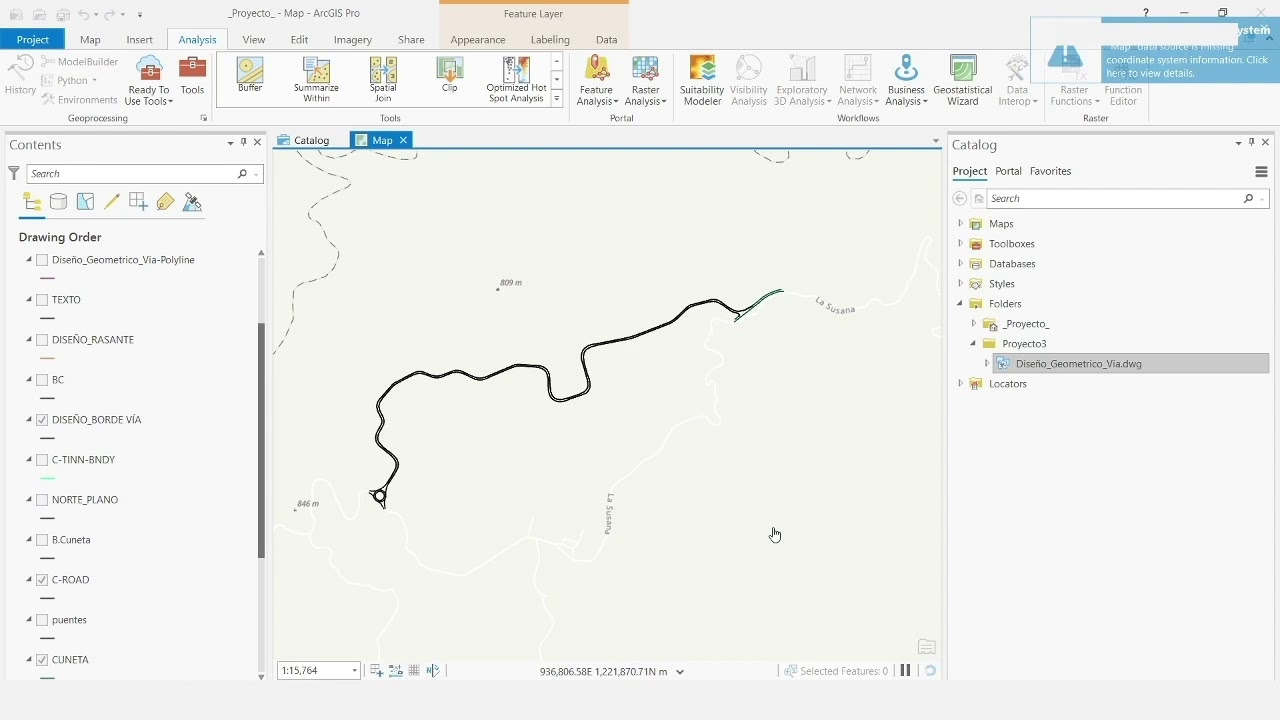Open the geoprocessing History
The image size is (1280, 720).
(20, 77)
